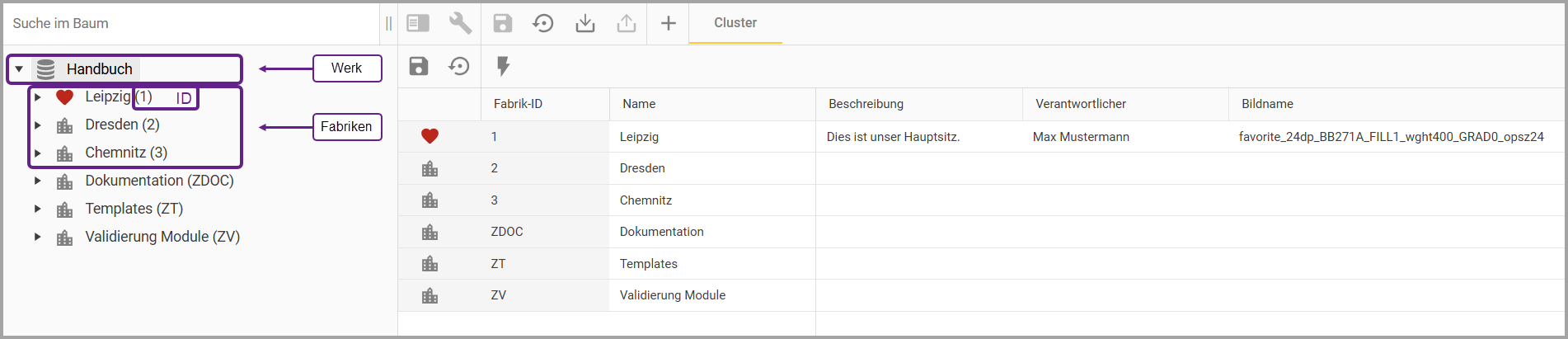Click save icon above the Fabrik-ID table
Screen dimensions: 1568x339
pos(419,66)
